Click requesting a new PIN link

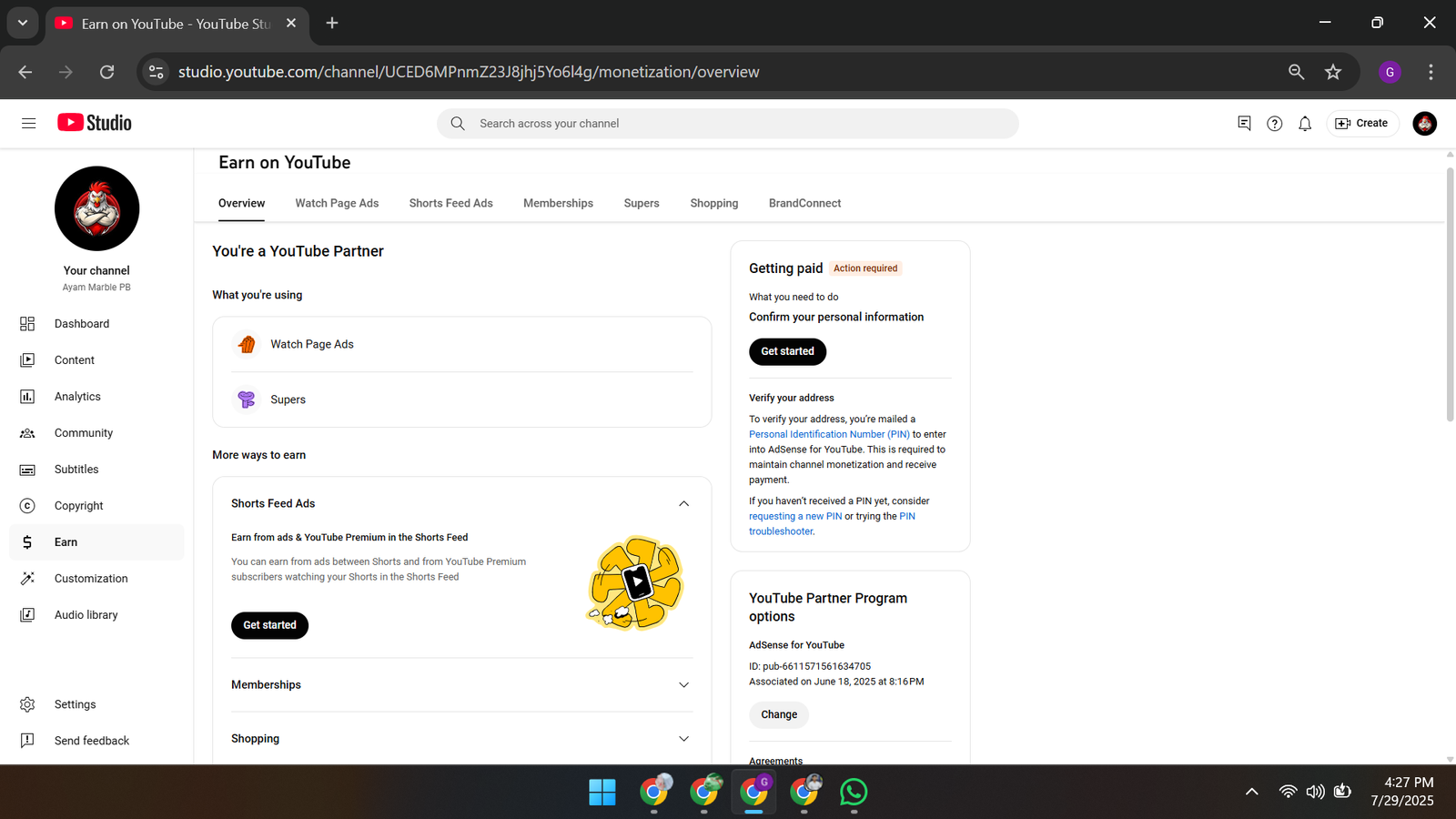click(x=795, y=516)
